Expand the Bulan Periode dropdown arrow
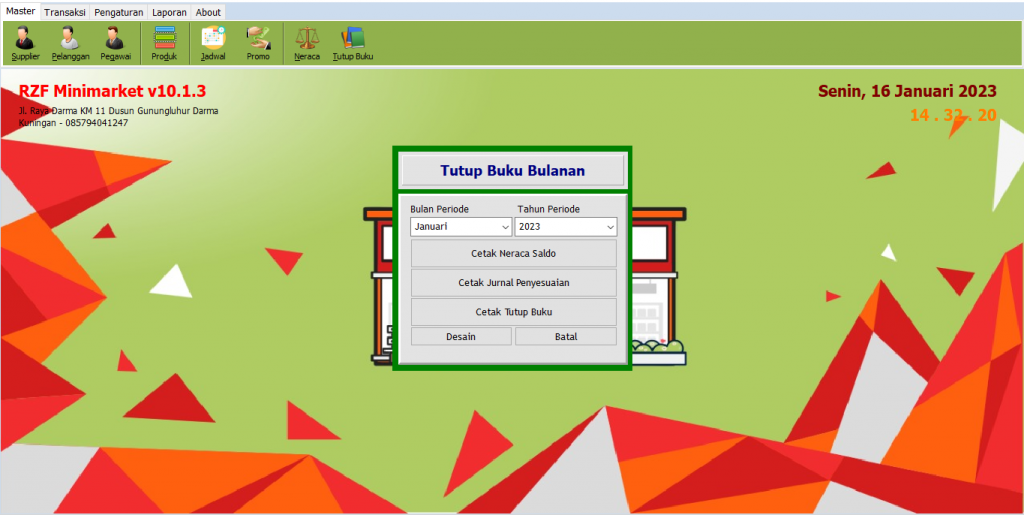1024x515 pixels. [x=505, y=227]
